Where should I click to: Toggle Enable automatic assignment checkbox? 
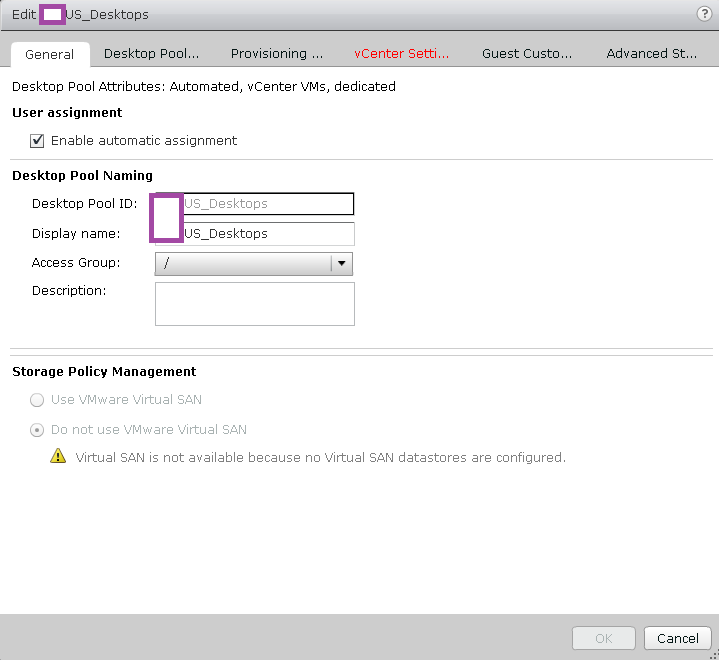pos(37,141)
